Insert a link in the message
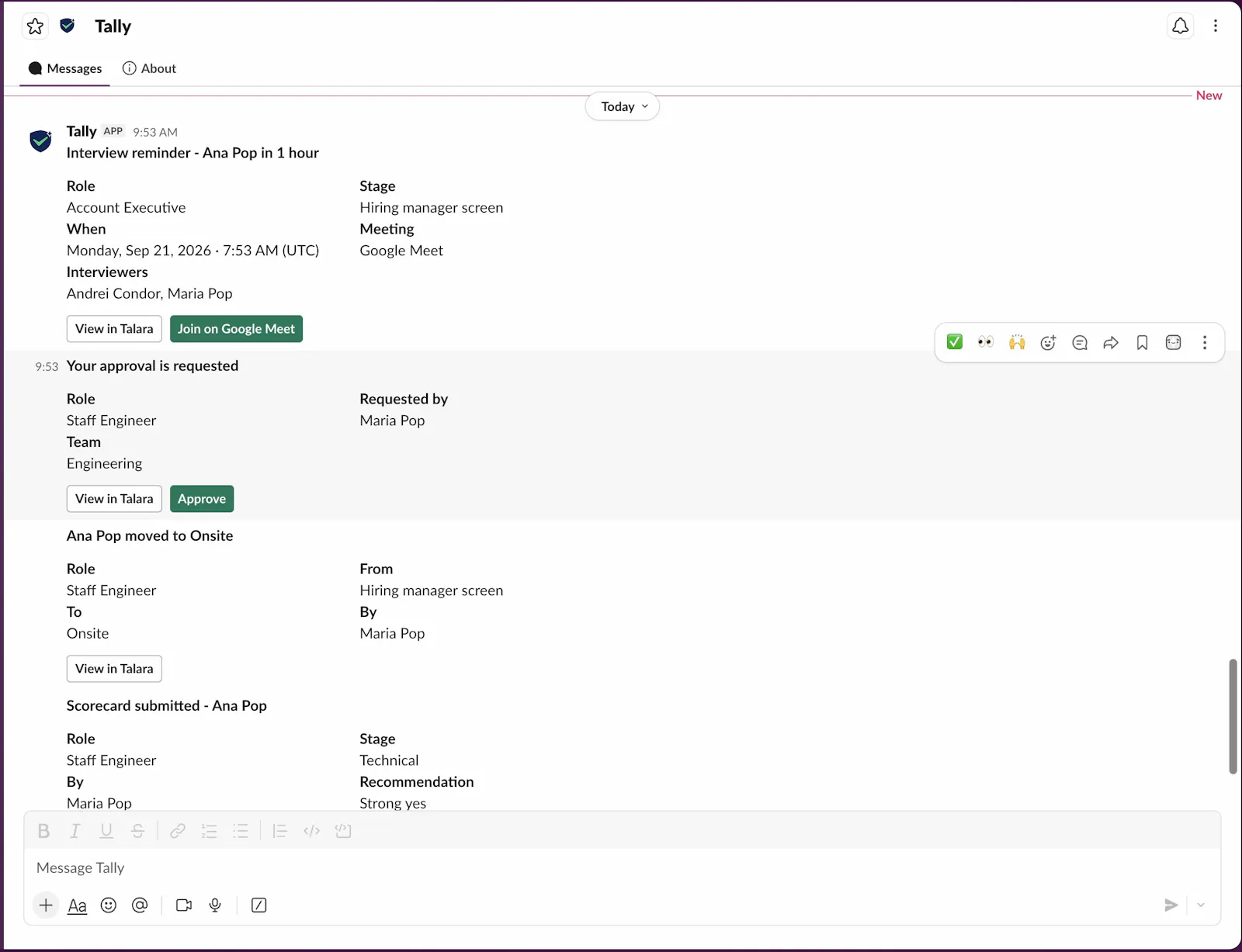1242x952 pixels. click(x=178, y=831)
